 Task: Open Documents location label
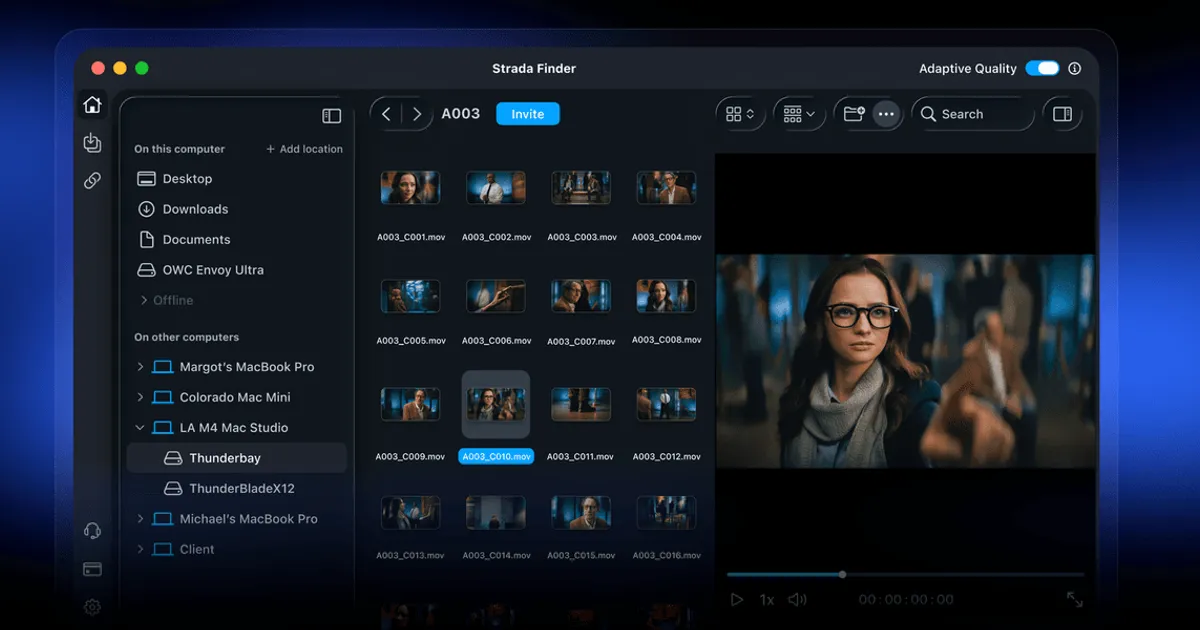pyautogui.click(x=196, y=240)
